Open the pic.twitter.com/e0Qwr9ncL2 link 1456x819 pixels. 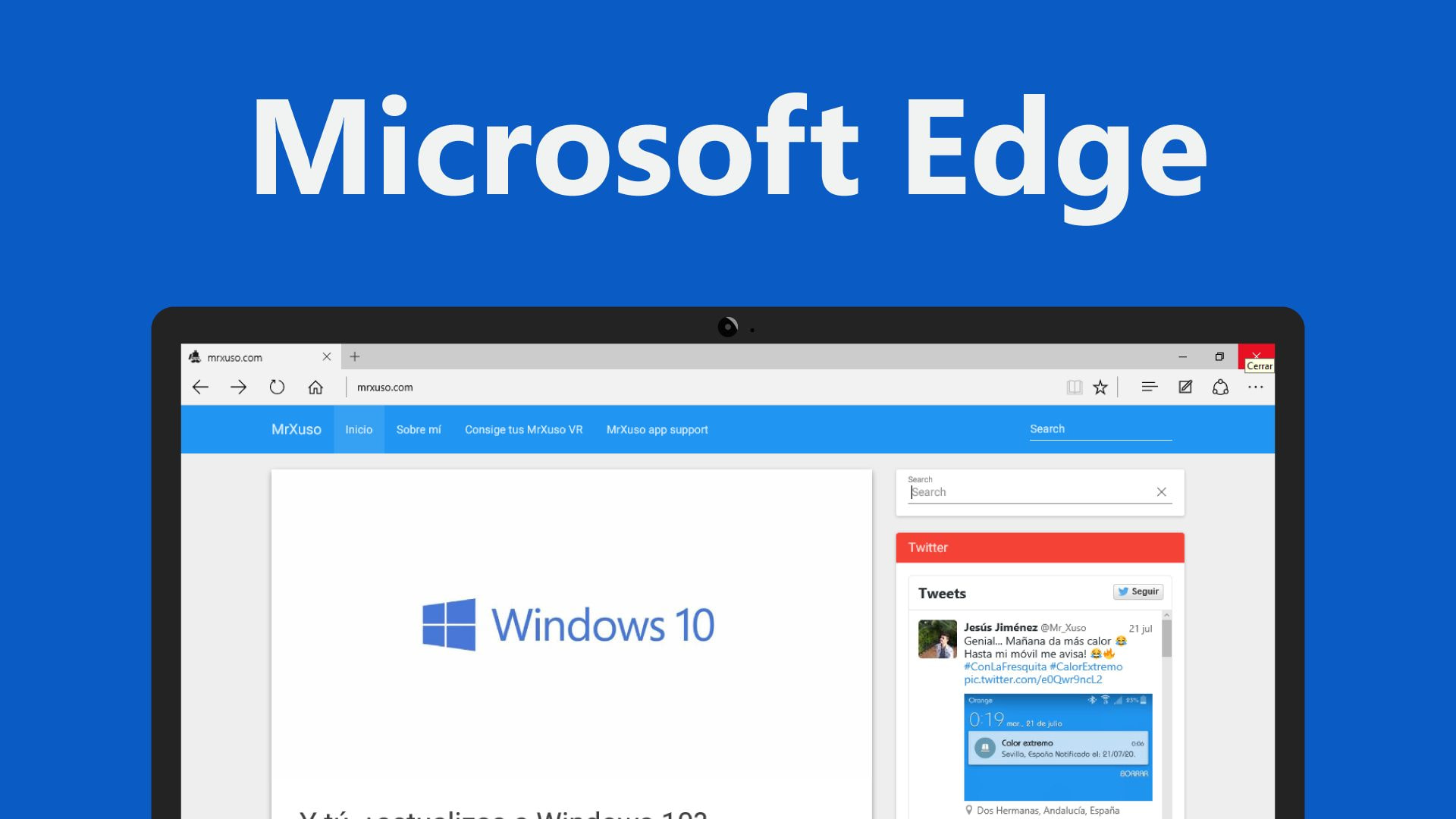point(1033,679)
